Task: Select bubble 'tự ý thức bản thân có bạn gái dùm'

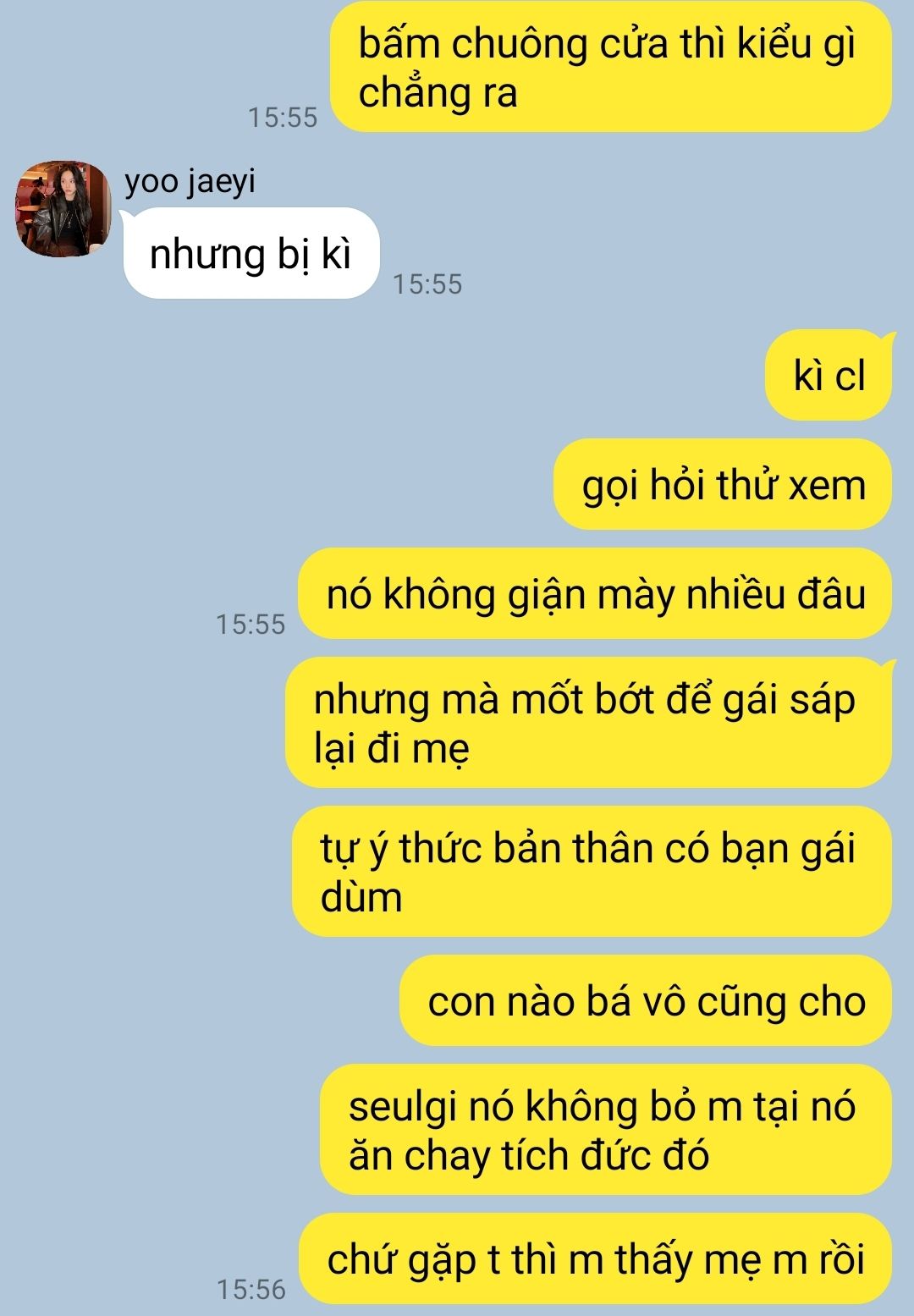Action: click(592, 872)
